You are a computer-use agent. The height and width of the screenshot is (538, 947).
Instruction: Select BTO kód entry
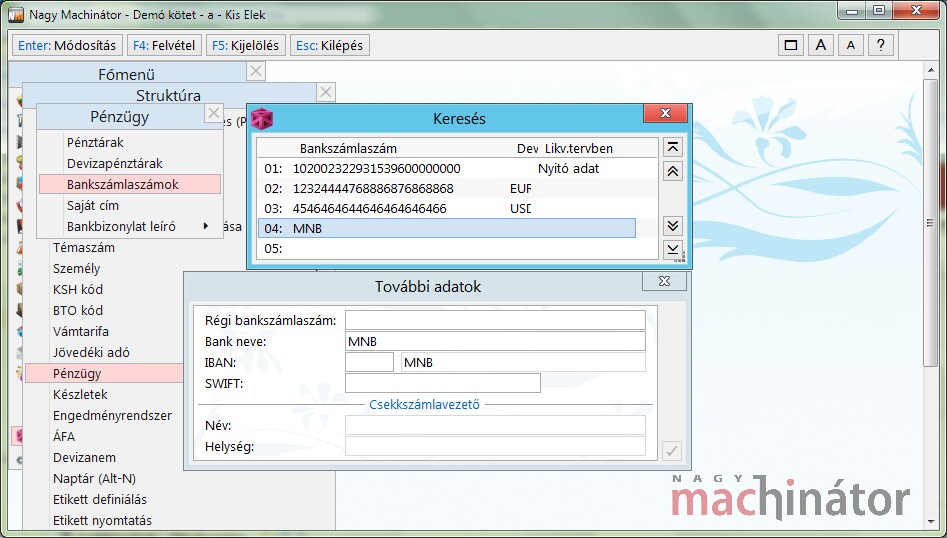78,310
